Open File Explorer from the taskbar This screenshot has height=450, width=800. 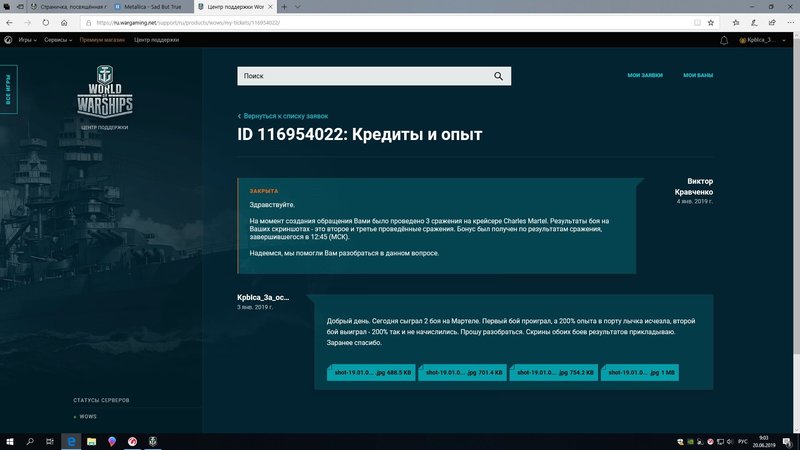point(91,441)
